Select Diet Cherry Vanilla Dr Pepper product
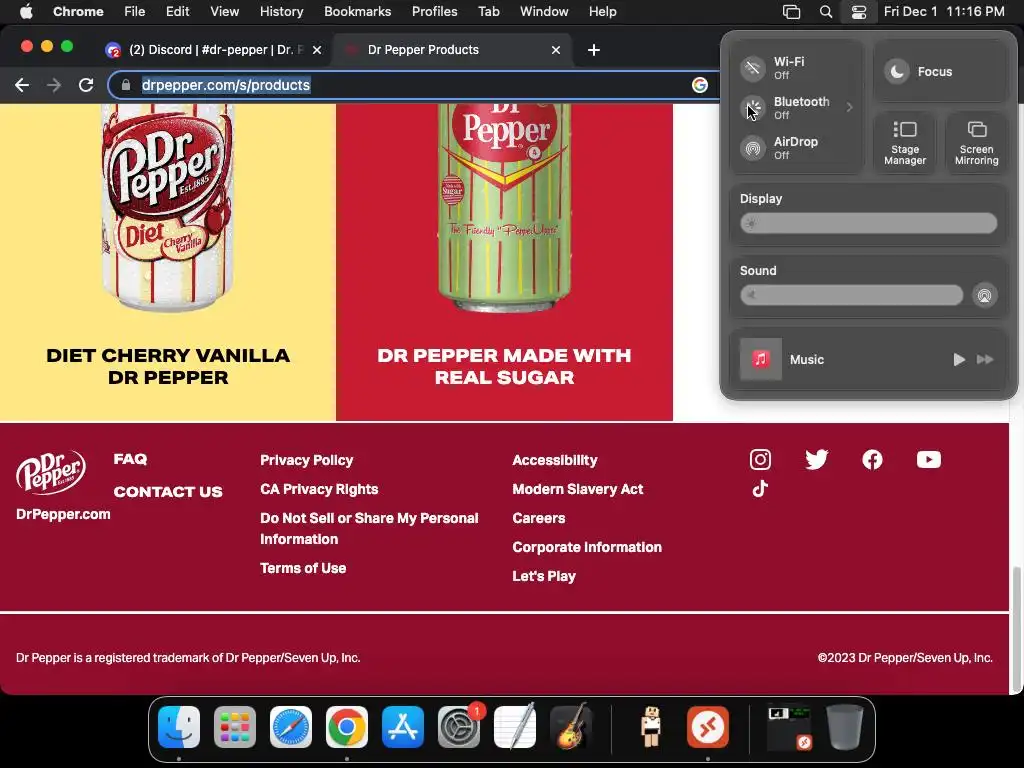Image resolution: width=1024 pixels, height=768 pixels. click(x=168, y=261)
